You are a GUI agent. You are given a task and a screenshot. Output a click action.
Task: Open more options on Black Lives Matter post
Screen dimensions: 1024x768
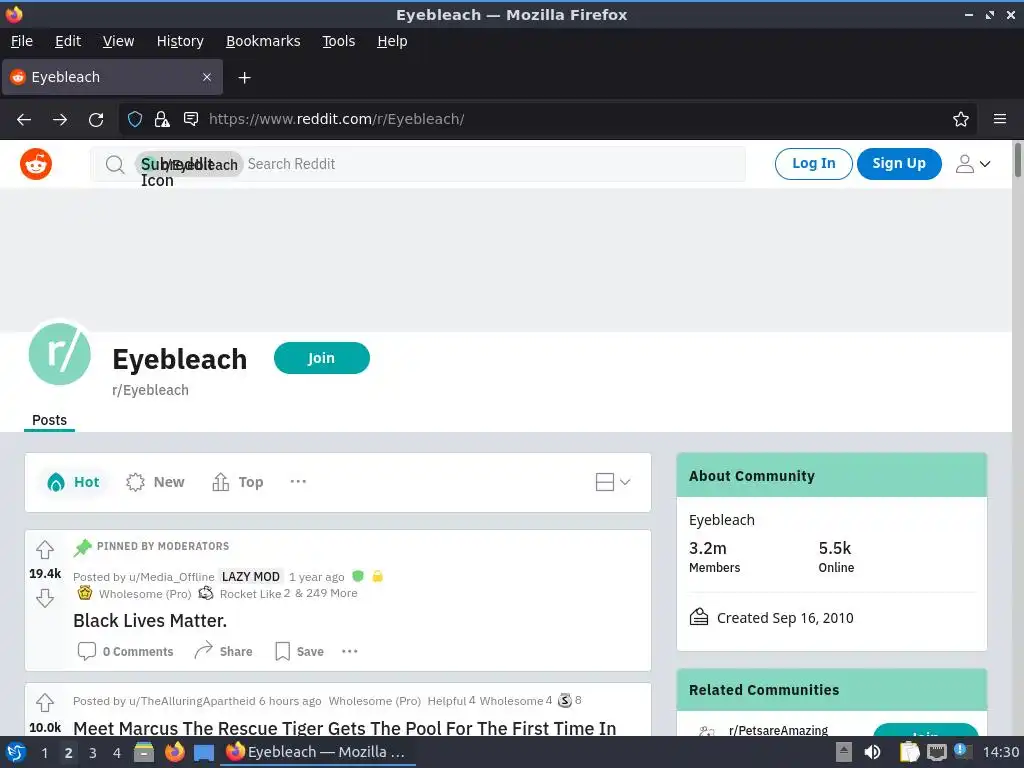point(350,651)
